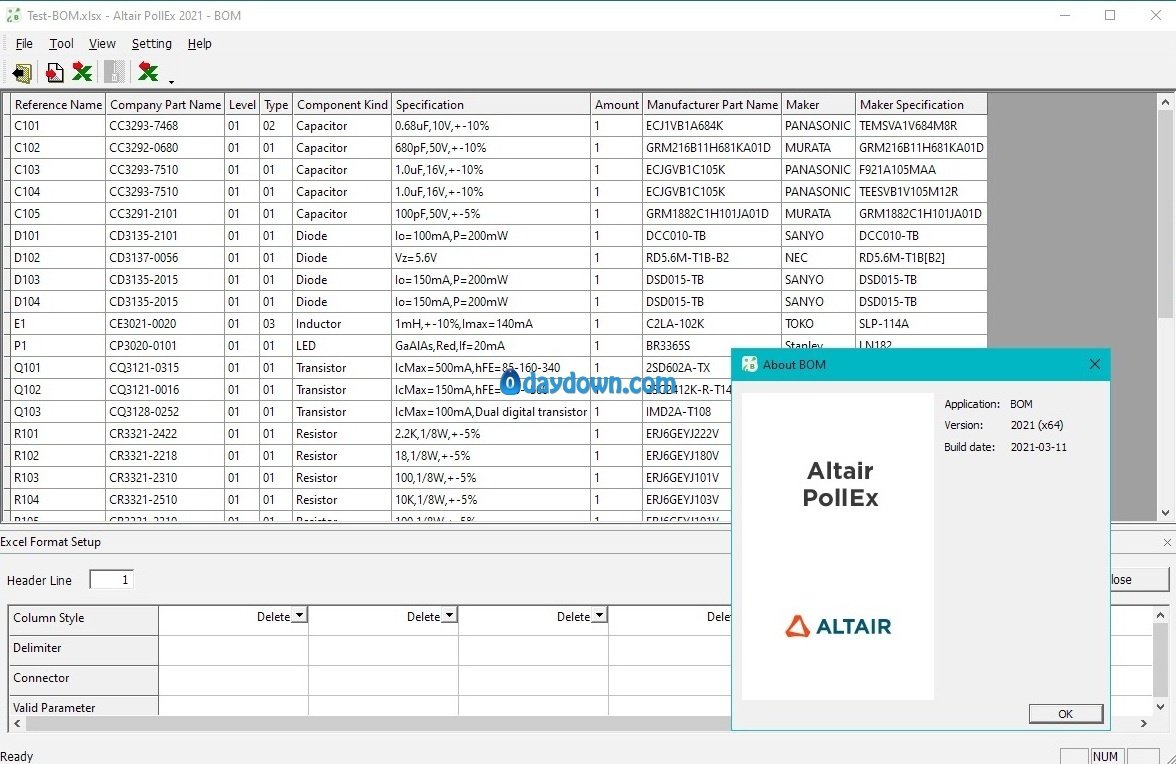Click the second green Excel toolbar icon
Viewport: 1176px width, 764px height.
pyautogui.click(x=148, y=72)
